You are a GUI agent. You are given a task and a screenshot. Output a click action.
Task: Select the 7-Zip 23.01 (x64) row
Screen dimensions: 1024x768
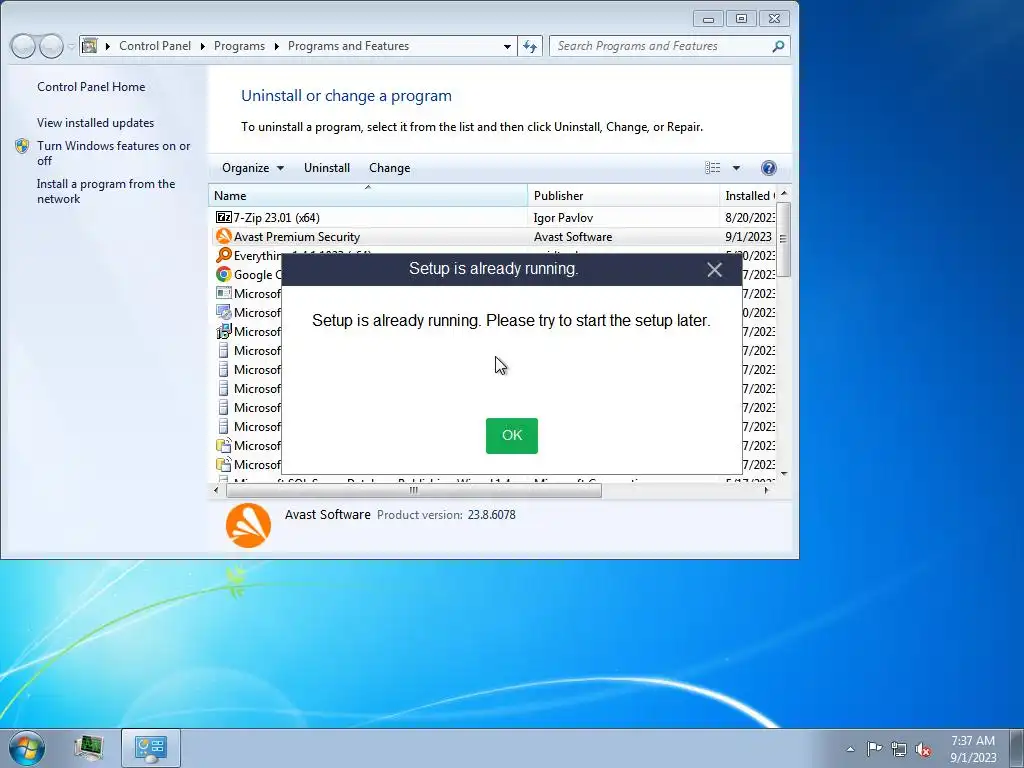tap(494, 217)
